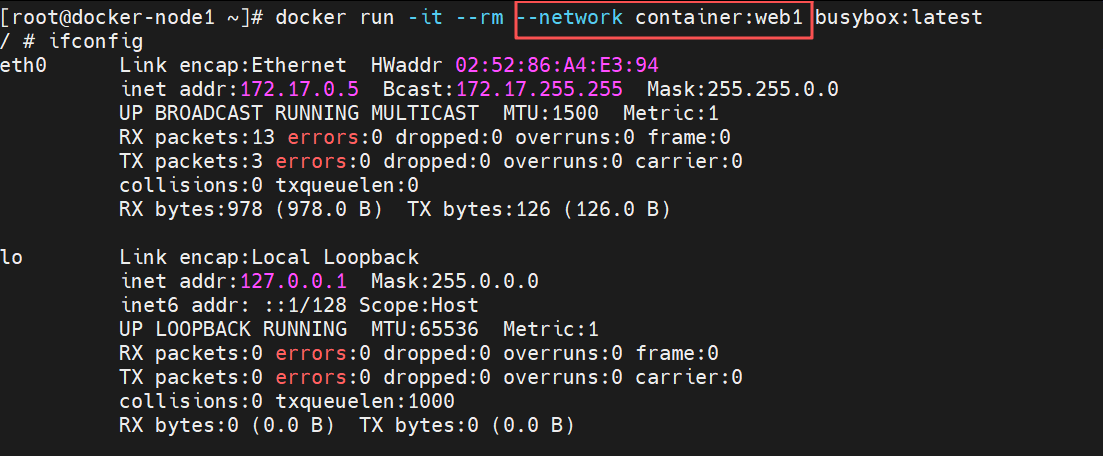Click 'TX packets:0' under lo
Screen dimensions: 1103x456
pyautogui.click(x=191, y=377)
